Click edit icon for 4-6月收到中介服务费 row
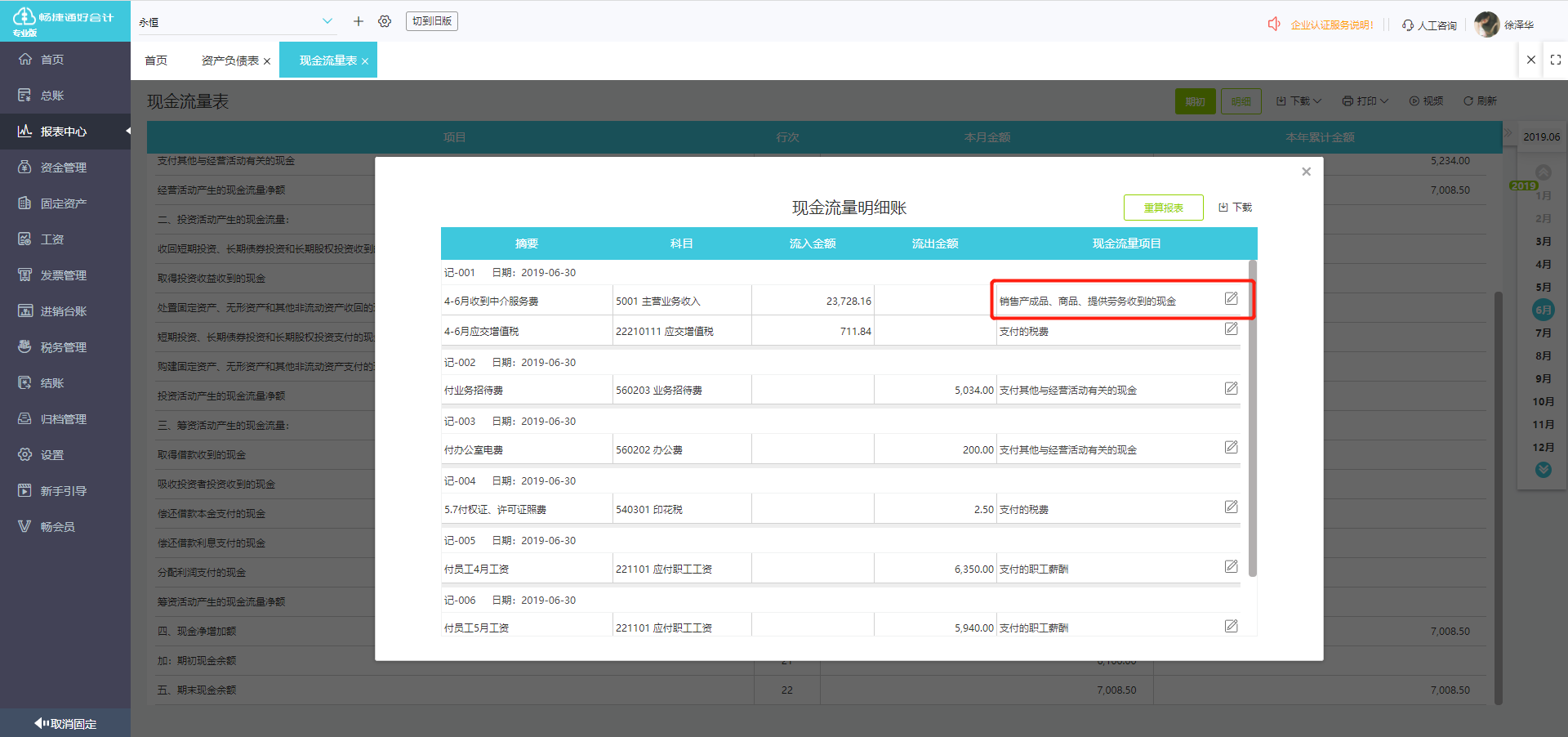This screenshot has width=1568, height=737. (x=1231, y=299)
